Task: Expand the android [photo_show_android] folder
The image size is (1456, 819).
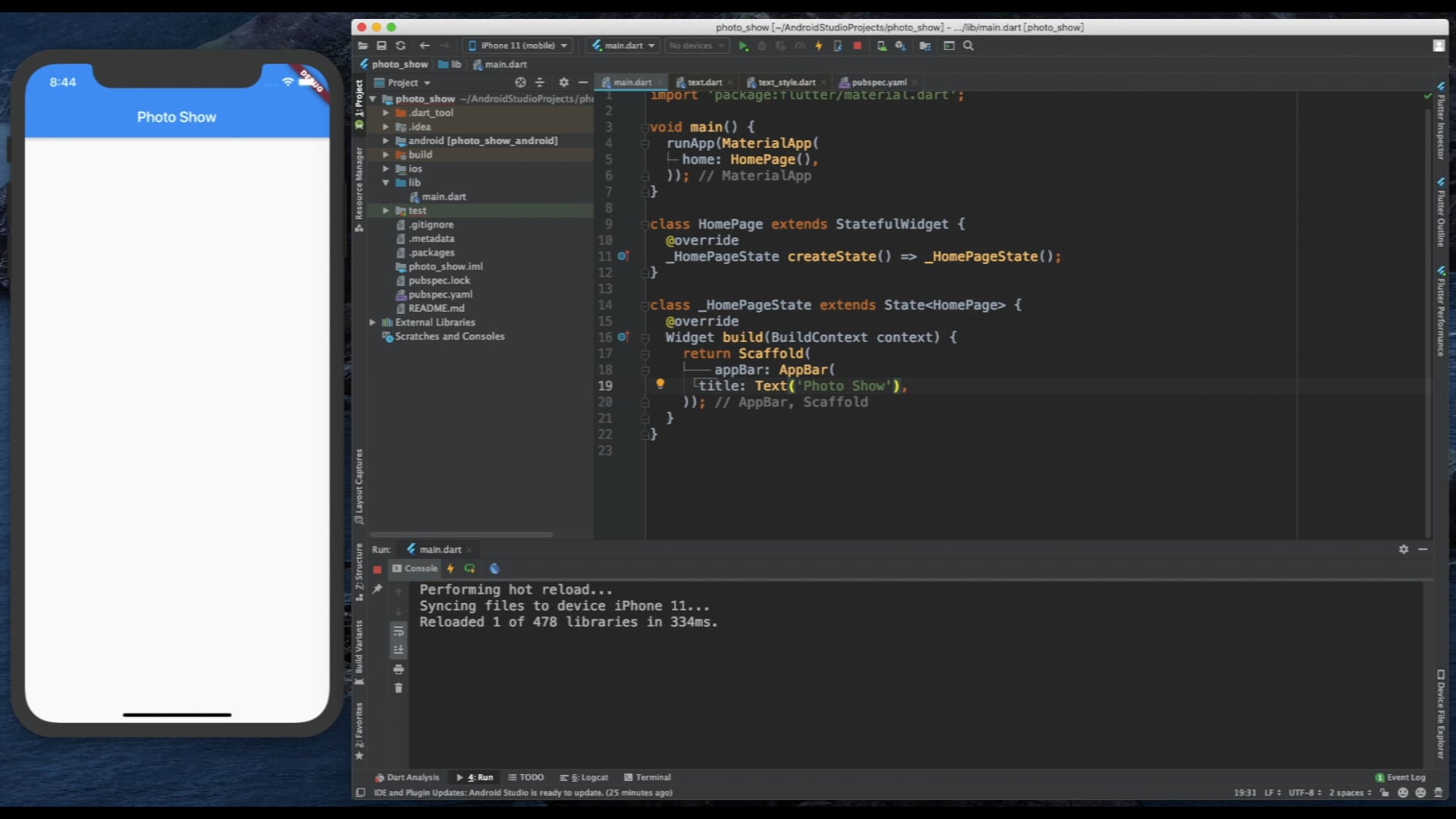Action: (x=385, y=141)
